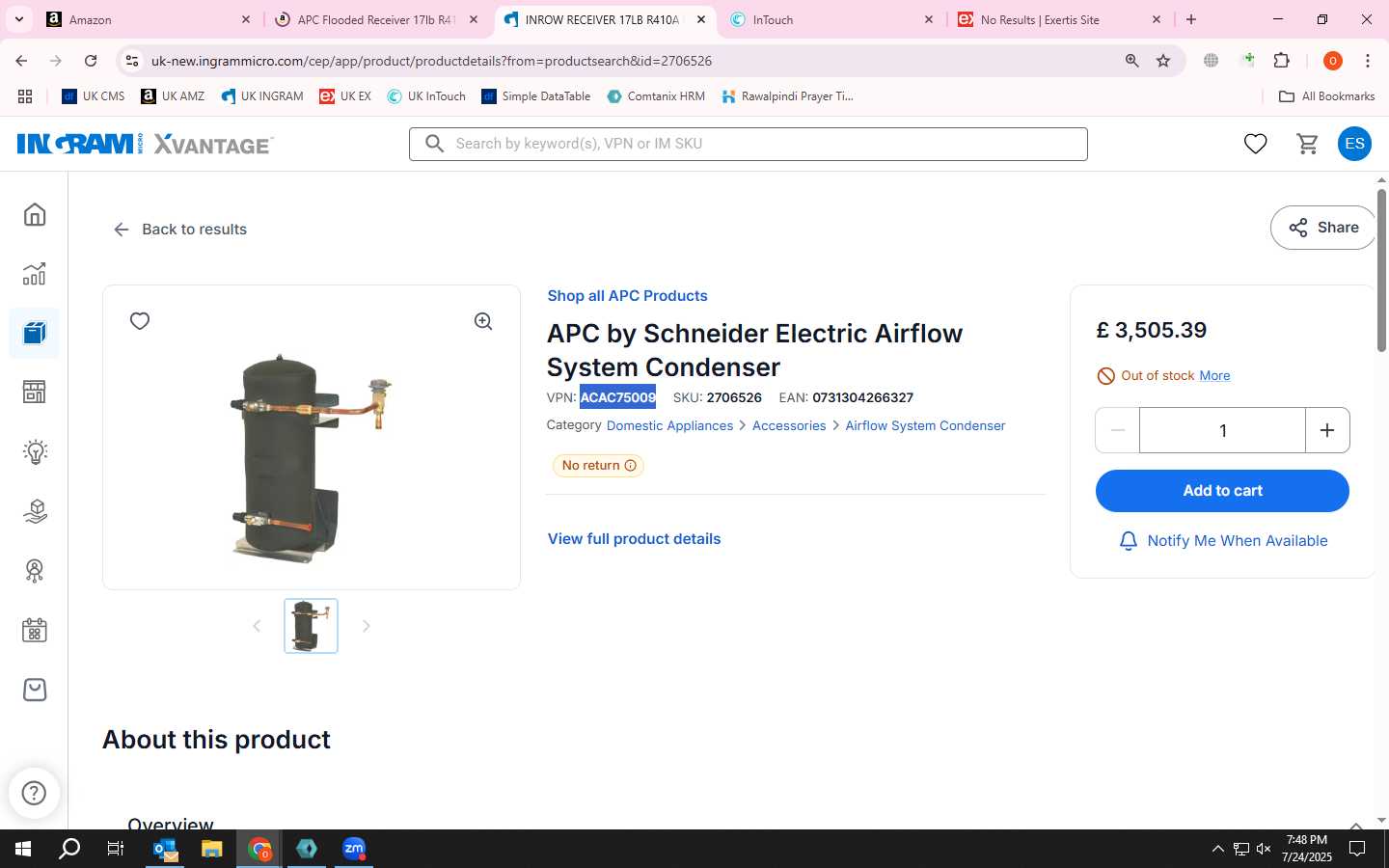The image size is (1389, 868).
Task: Click Notify Me When Available bell
Action: (x=1222, y=541)
